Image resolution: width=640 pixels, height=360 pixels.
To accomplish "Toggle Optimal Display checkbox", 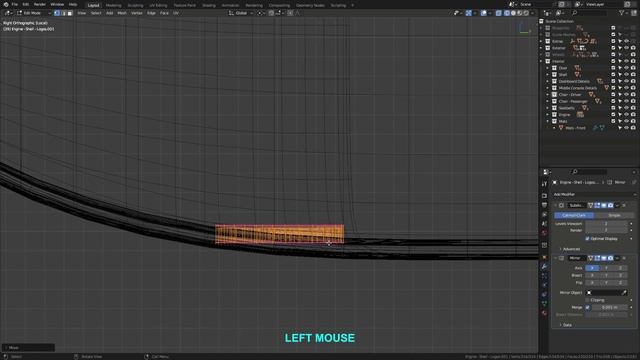I will [x=587, y=238].
